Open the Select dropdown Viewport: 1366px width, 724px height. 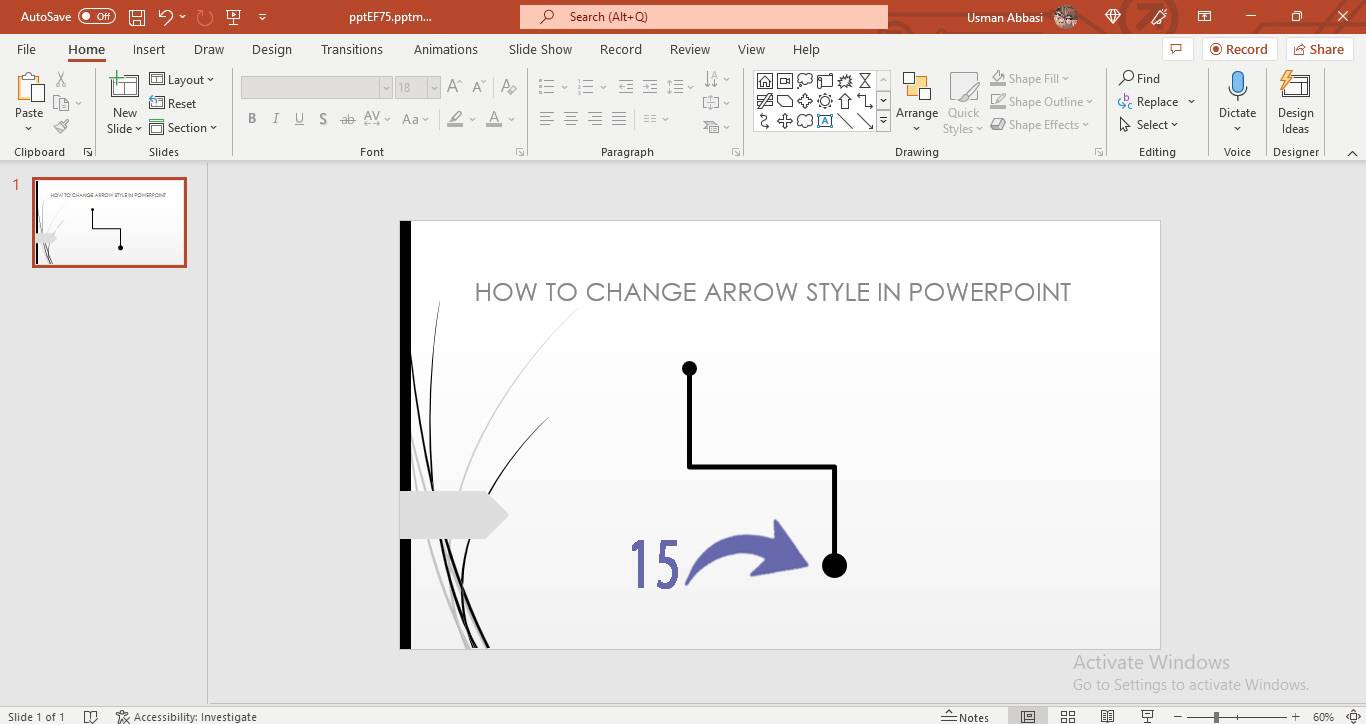click(1149, 125)
